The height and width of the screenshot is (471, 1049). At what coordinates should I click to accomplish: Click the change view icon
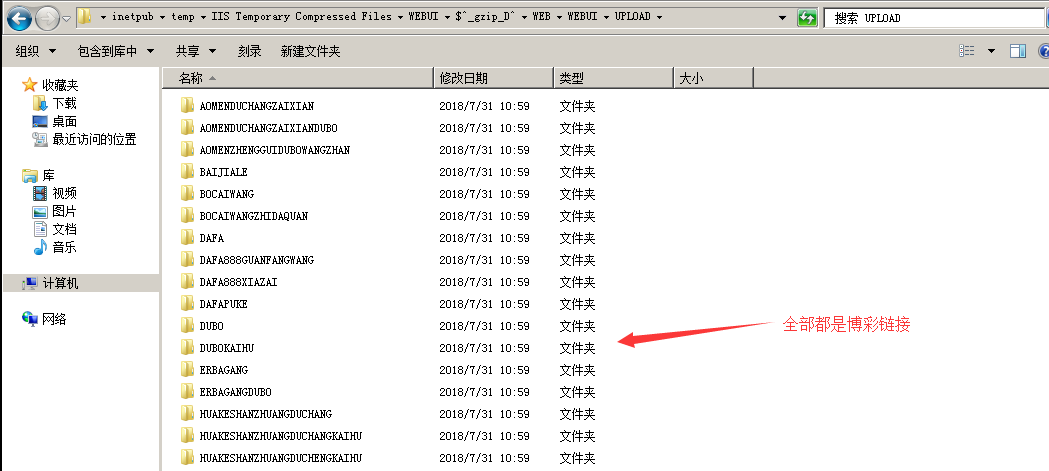click(x=967, y=51)
